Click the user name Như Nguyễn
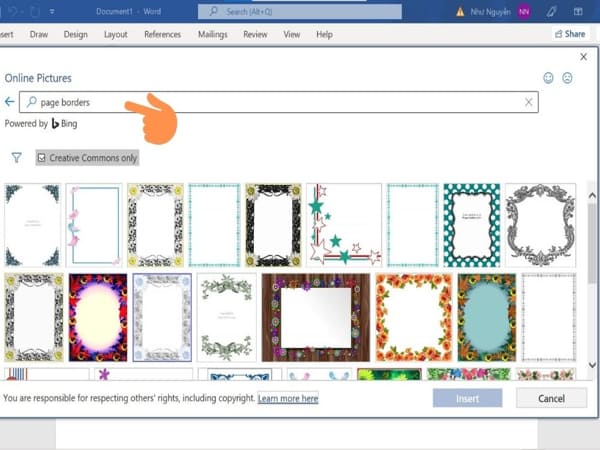The width and height of the screenshot is (600, 450). pos(491,12)
